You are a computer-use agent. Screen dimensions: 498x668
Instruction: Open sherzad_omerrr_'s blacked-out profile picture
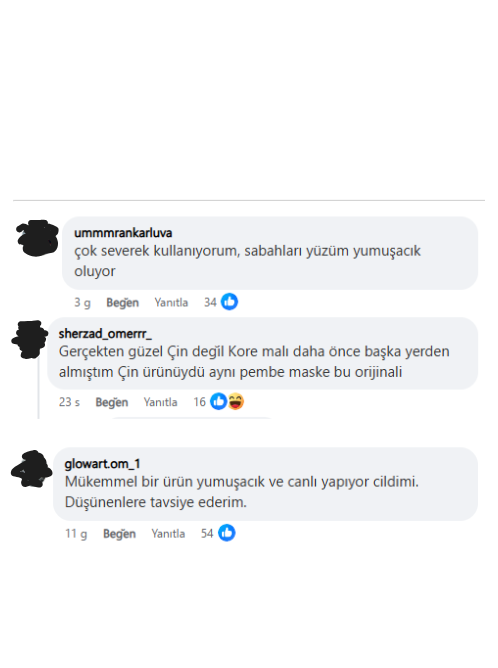click(30, 339)
